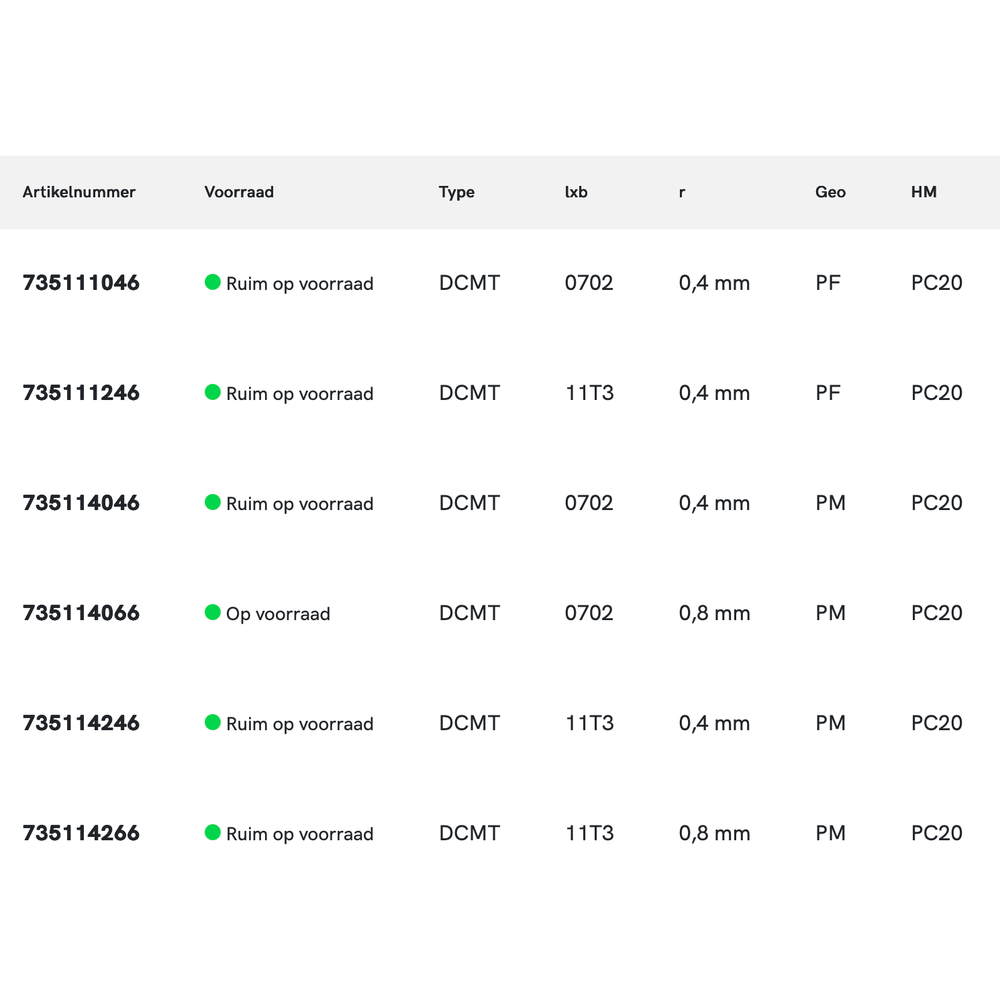This screenshot has height=1000, width=1000.
Task: Select the HM column header
Action: click(x=924, y=192)
